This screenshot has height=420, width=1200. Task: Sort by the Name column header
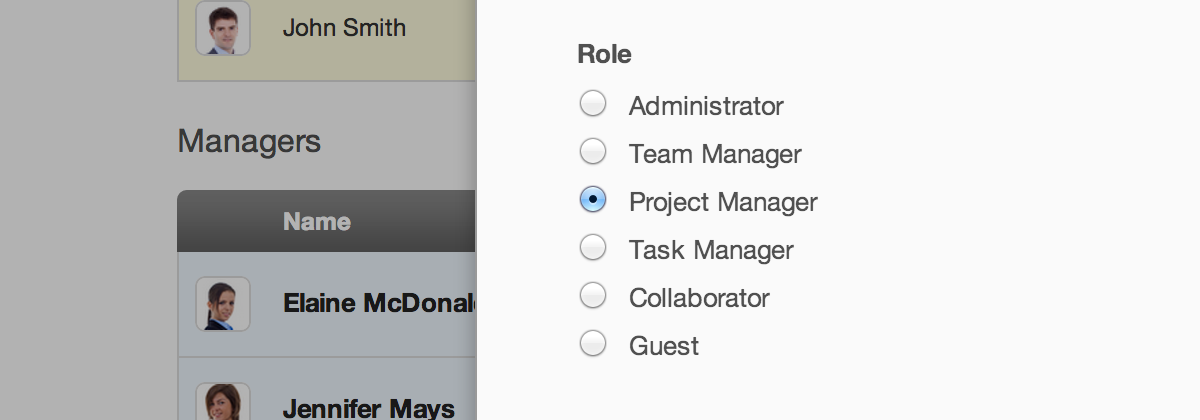pos(317,221)
